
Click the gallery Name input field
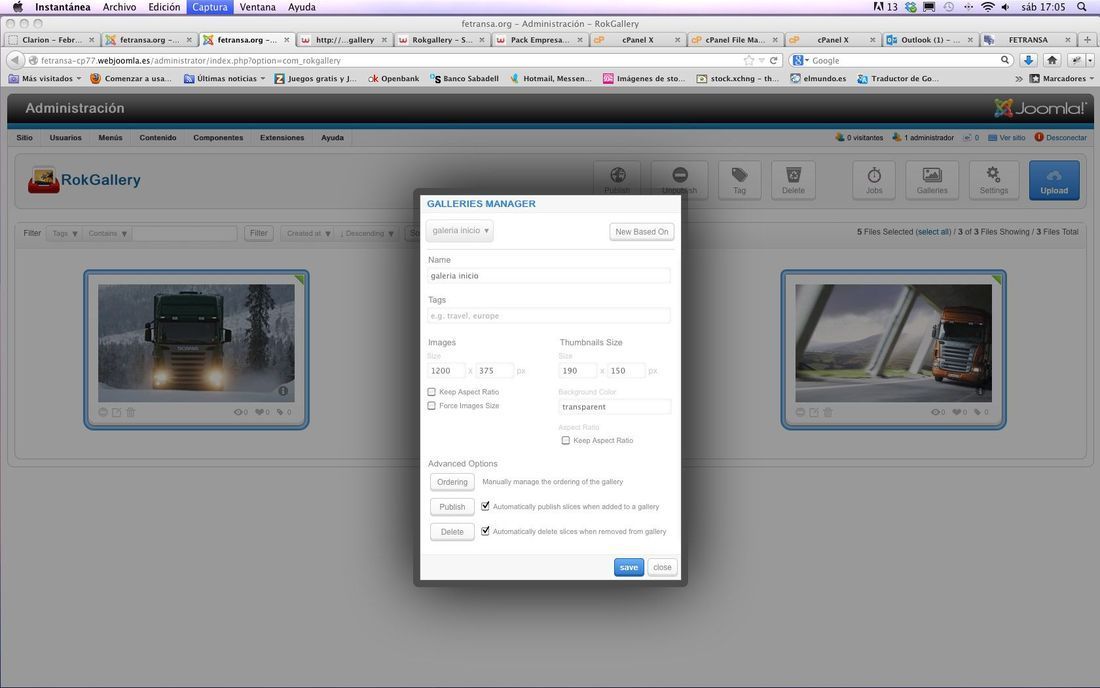tap(549, 276)
